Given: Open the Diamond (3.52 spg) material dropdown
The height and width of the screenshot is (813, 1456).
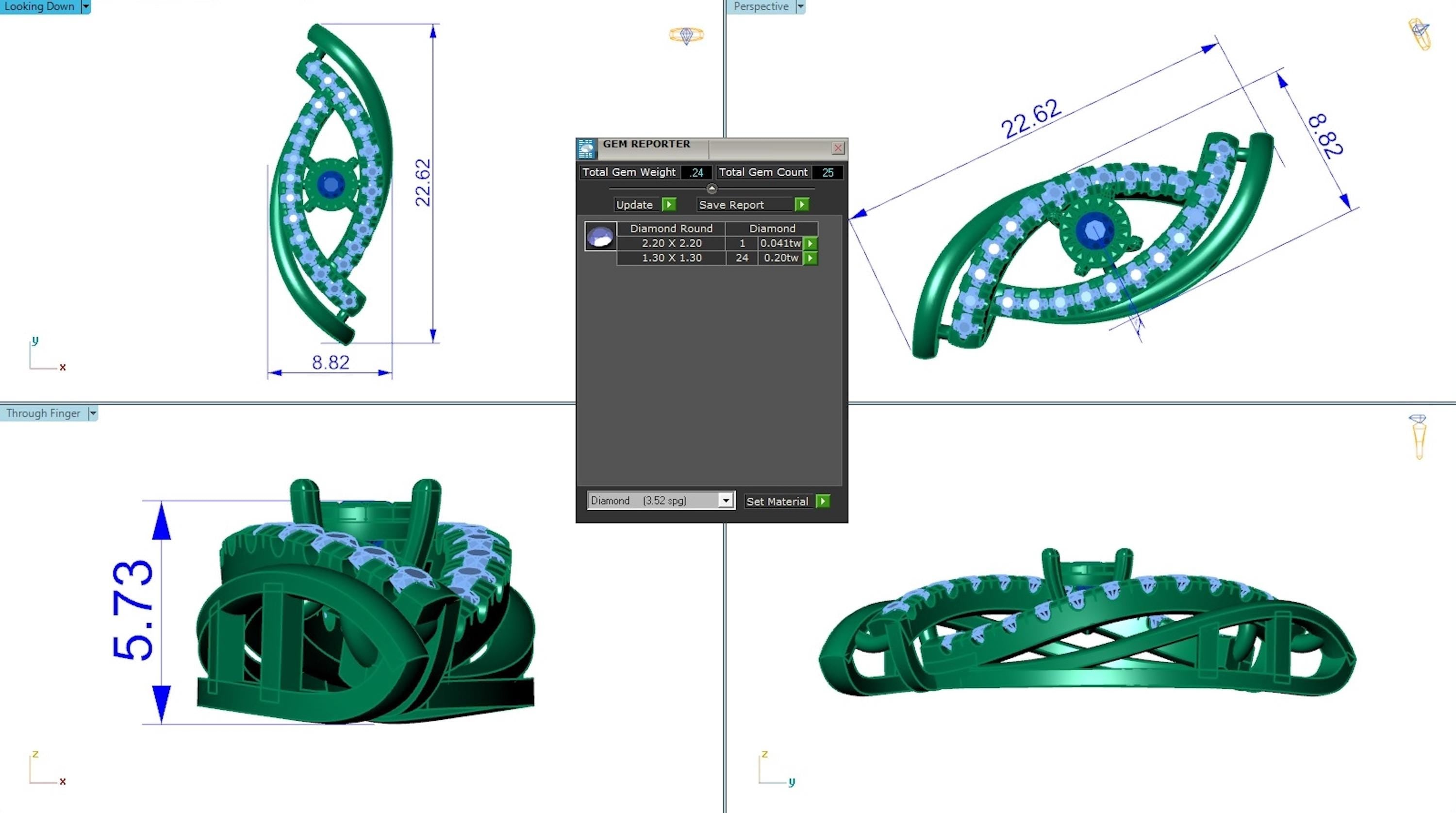Looking at the screenshot, I should (725, 500).
